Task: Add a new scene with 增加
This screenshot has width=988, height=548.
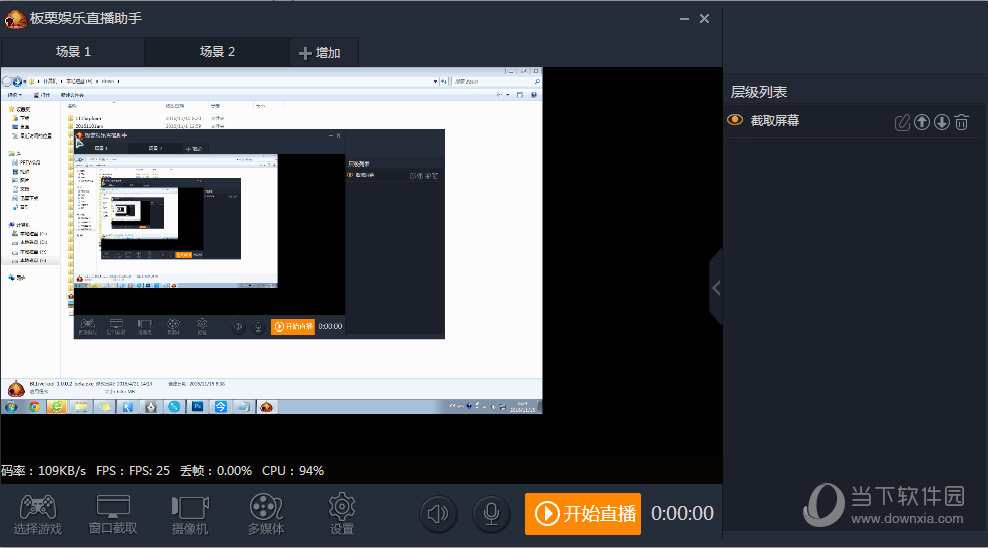Action: point(320,53)
